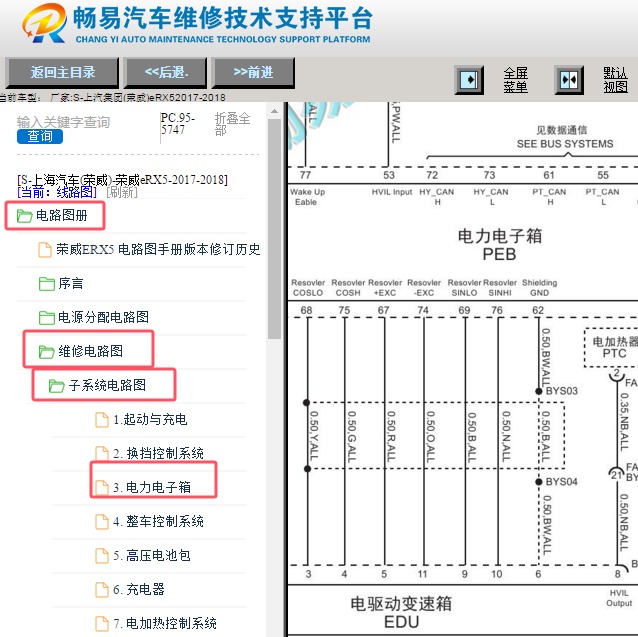The image size is (638, 637).
Task: Click the BYS04 splice label
Action: tap(562, 482)
